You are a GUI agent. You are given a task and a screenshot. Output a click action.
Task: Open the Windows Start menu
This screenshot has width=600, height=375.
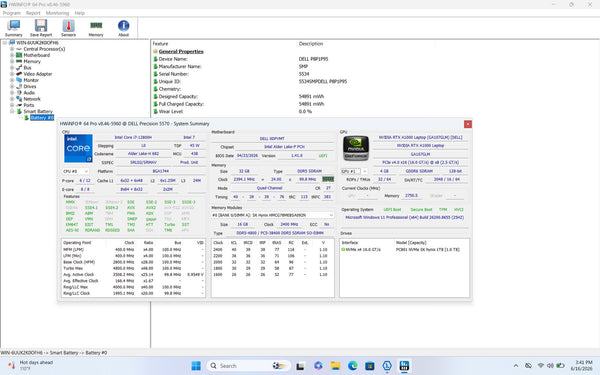(x=196, y=366)
